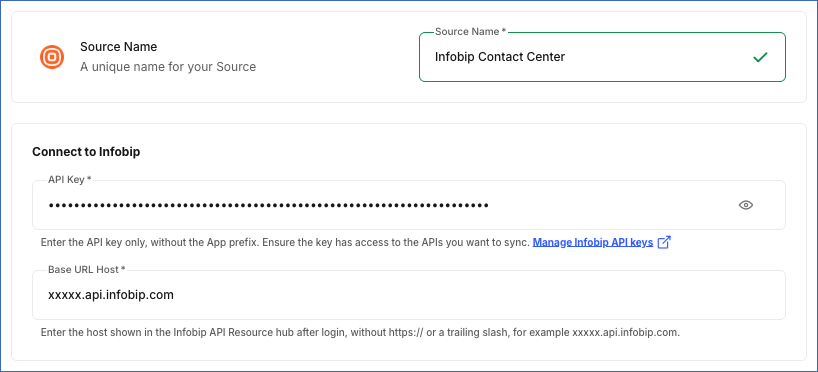Click the external link icon after Manage Infobip API keys
The height and width of the screenshot is (372, 818).
pyautogui.click(x=664, y=243)
